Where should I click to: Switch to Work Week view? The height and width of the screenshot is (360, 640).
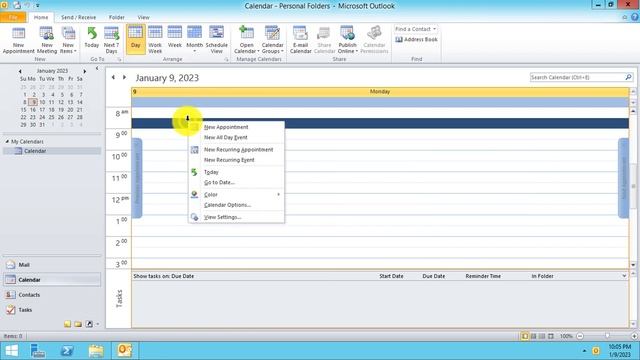[x=155, y=40]
